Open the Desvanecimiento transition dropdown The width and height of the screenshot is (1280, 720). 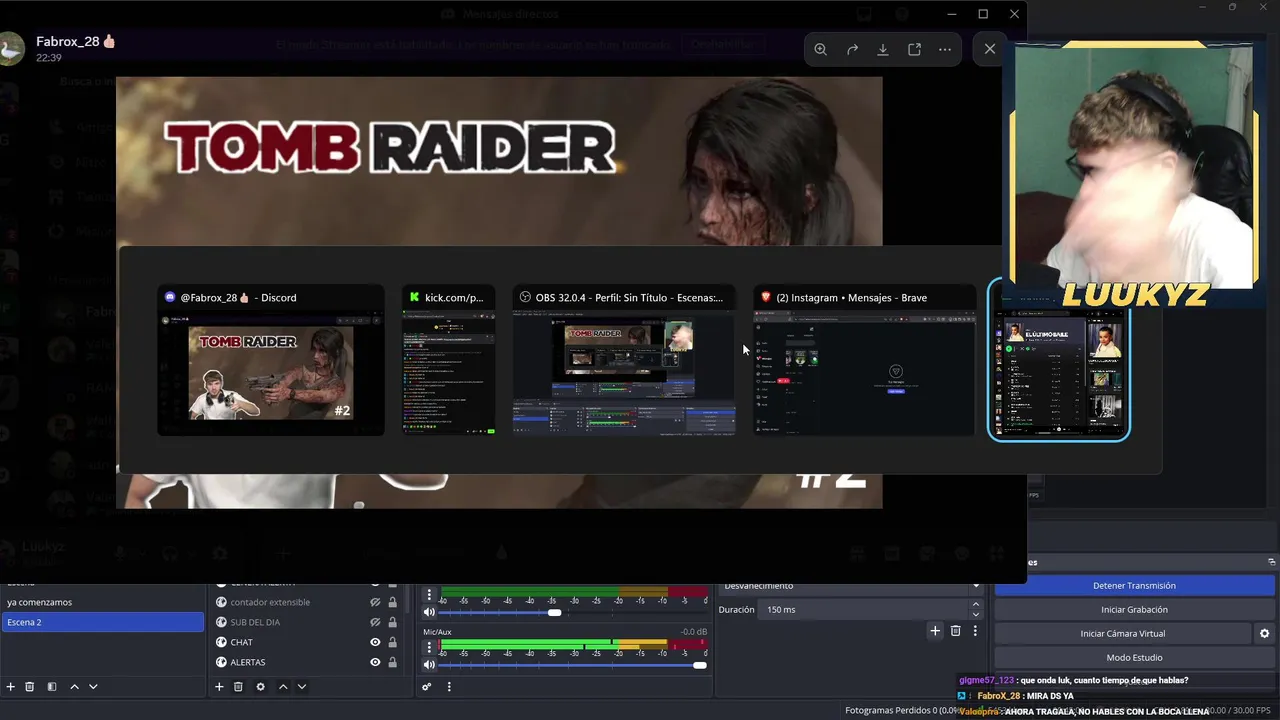coord(850,586)
